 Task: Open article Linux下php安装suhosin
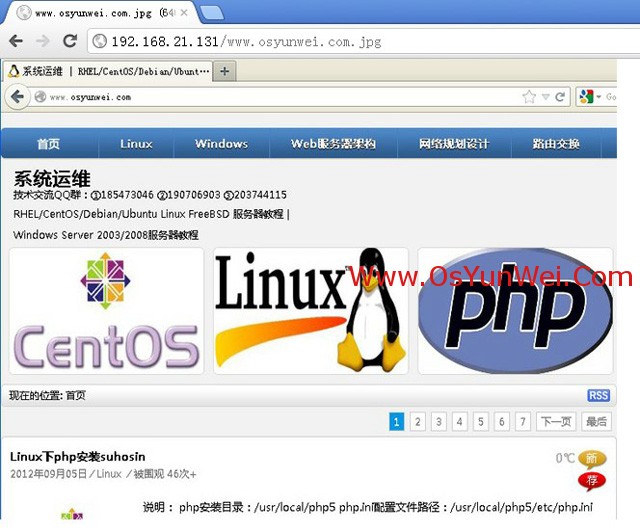tap(78, 456)
